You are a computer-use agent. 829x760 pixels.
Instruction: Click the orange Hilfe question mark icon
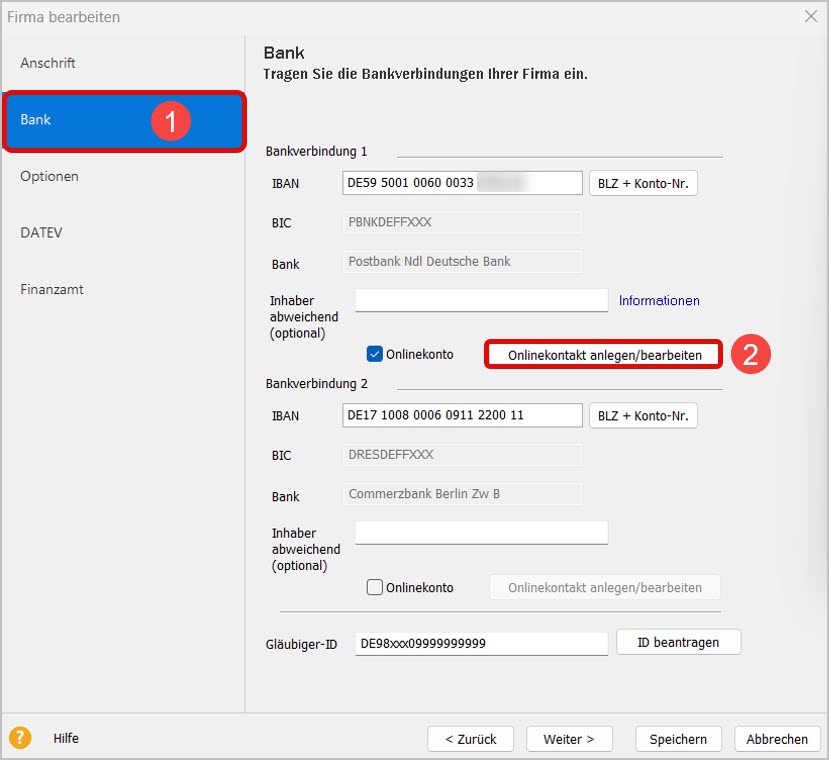(x=20, y=739)
